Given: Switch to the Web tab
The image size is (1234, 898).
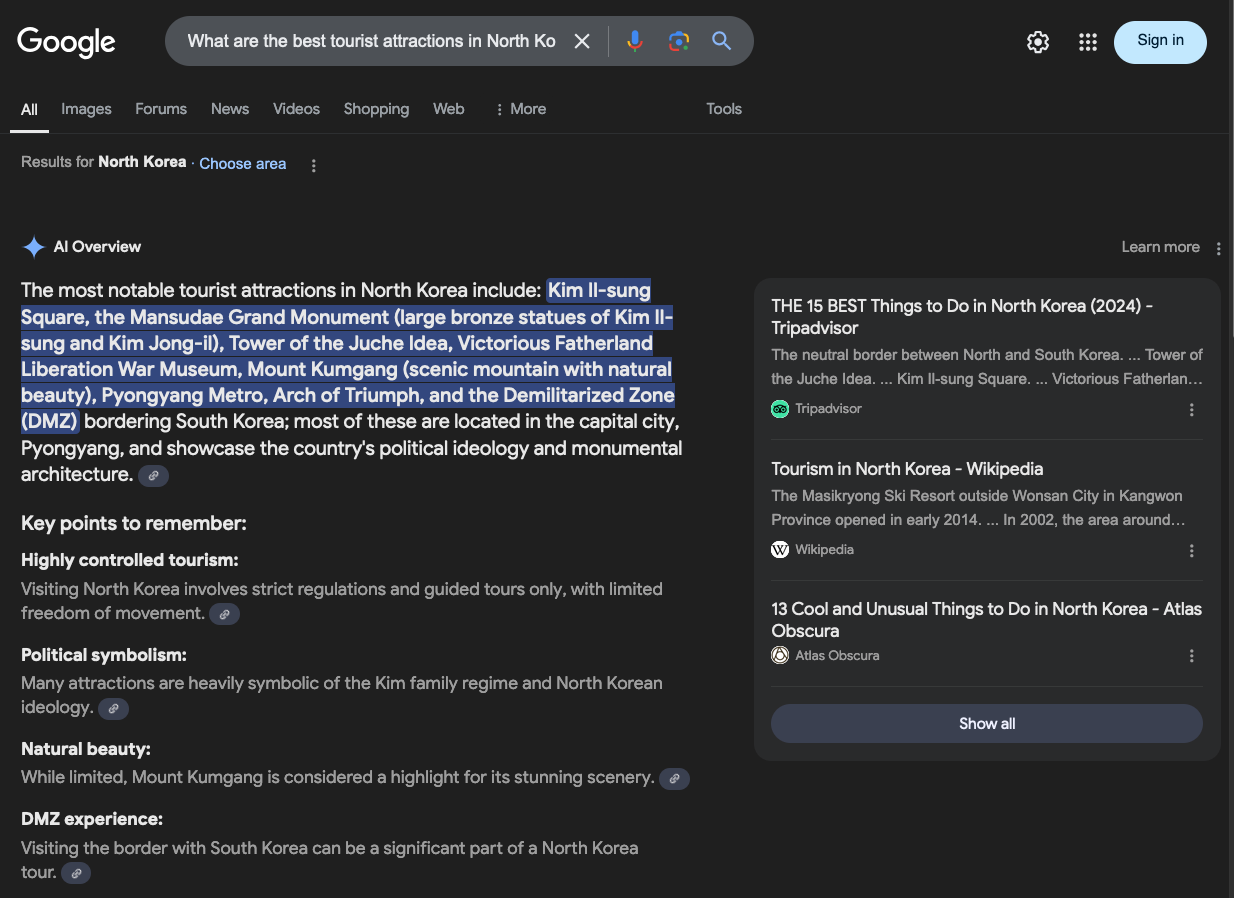Looking at the screenshot, I should coord(449,109).
